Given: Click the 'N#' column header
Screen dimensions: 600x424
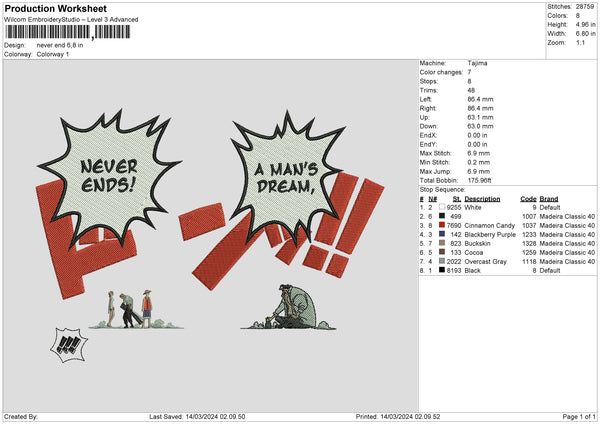Looking at the screenshot, I should [432, 199].
